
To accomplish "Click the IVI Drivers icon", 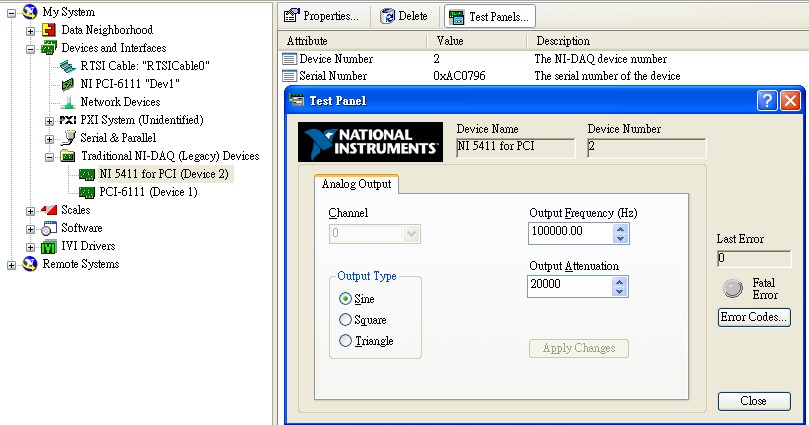I will (x=49, y=246).
